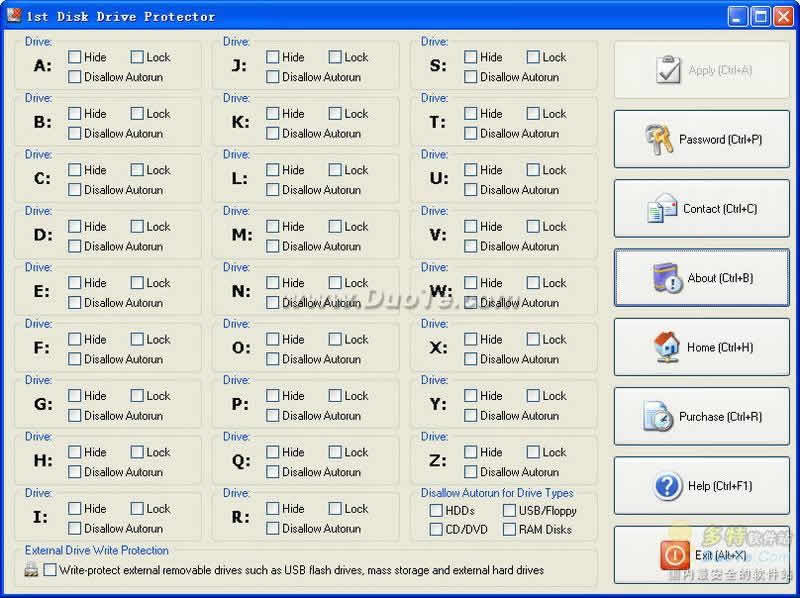Check Lock for drive C:
Image resolution: width=800 pixels, height=598 pixels.
click(137, 169)
